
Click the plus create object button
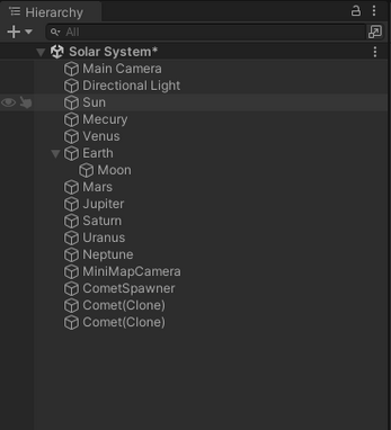tap(14, 32)
